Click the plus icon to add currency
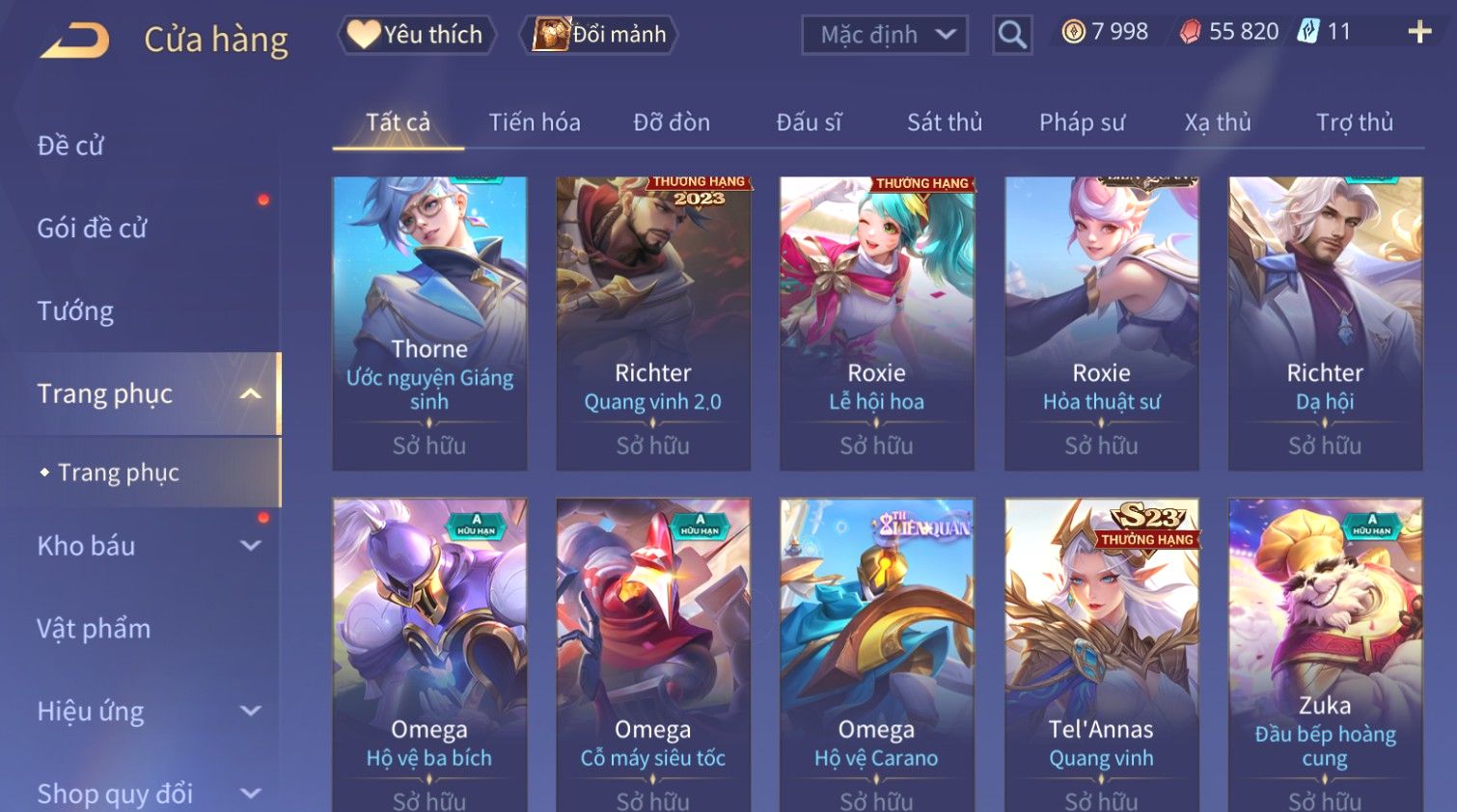The image size is (1457, 812). tap(1419, 32)
